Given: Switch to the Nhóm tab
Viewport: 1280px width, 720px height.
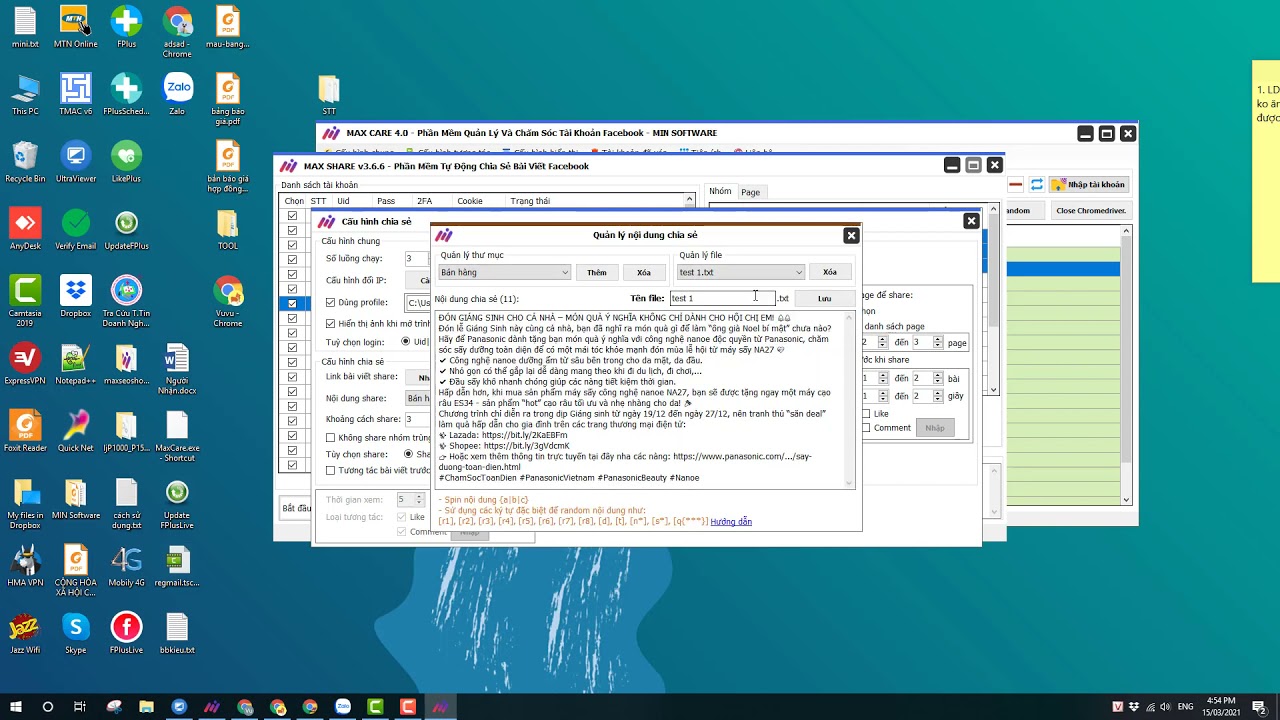Looking at the screenshot, I should click(720, 191).
